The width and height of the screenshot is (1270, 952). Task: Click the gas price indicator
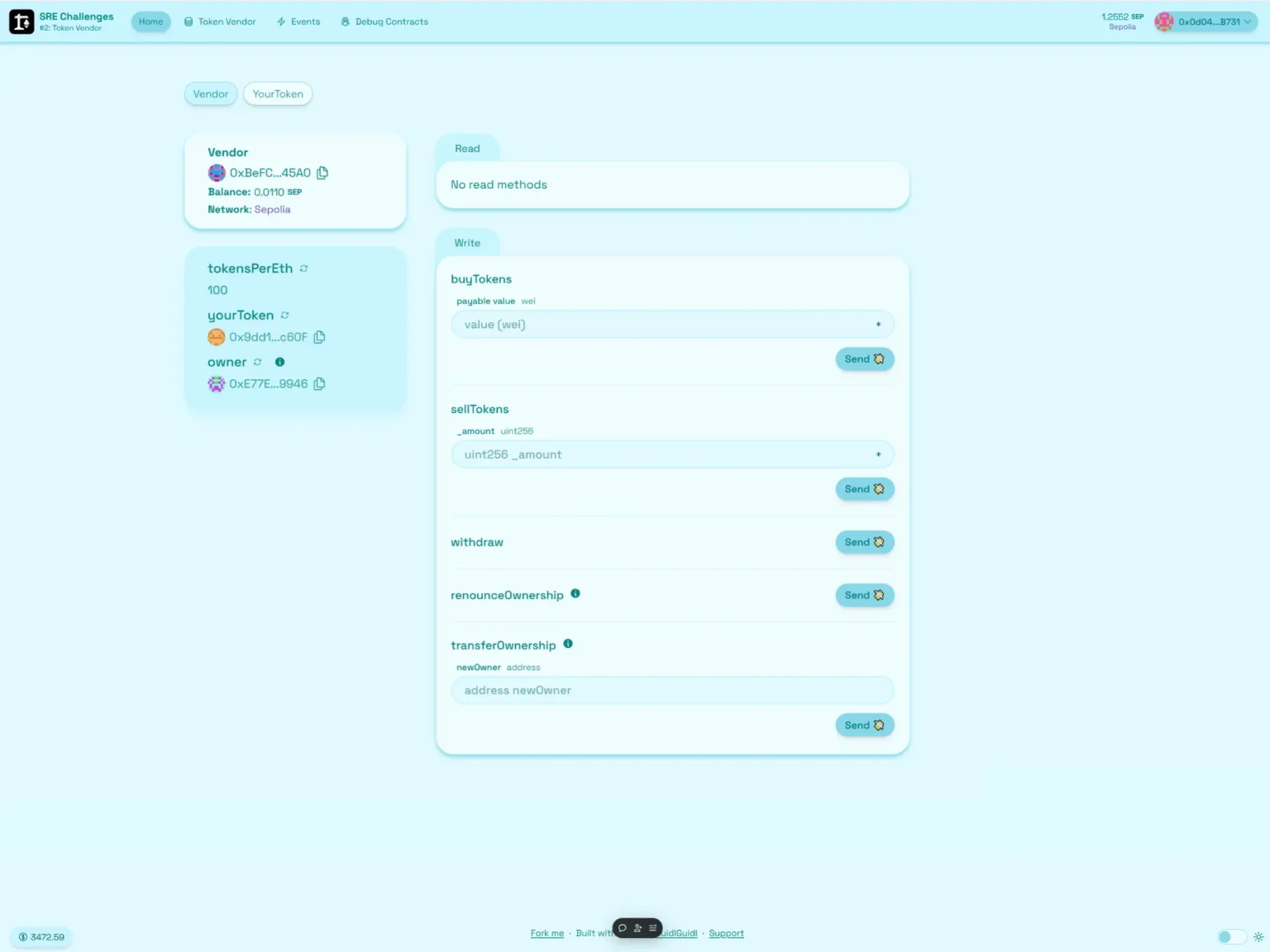point(40,936)
